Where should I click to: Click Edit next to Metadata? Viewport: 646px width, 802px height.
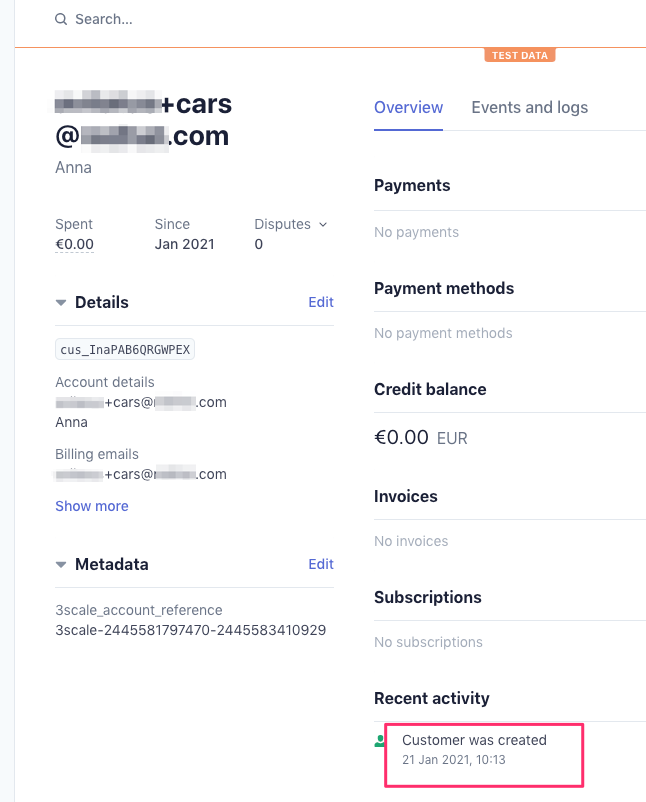(321, 564)
